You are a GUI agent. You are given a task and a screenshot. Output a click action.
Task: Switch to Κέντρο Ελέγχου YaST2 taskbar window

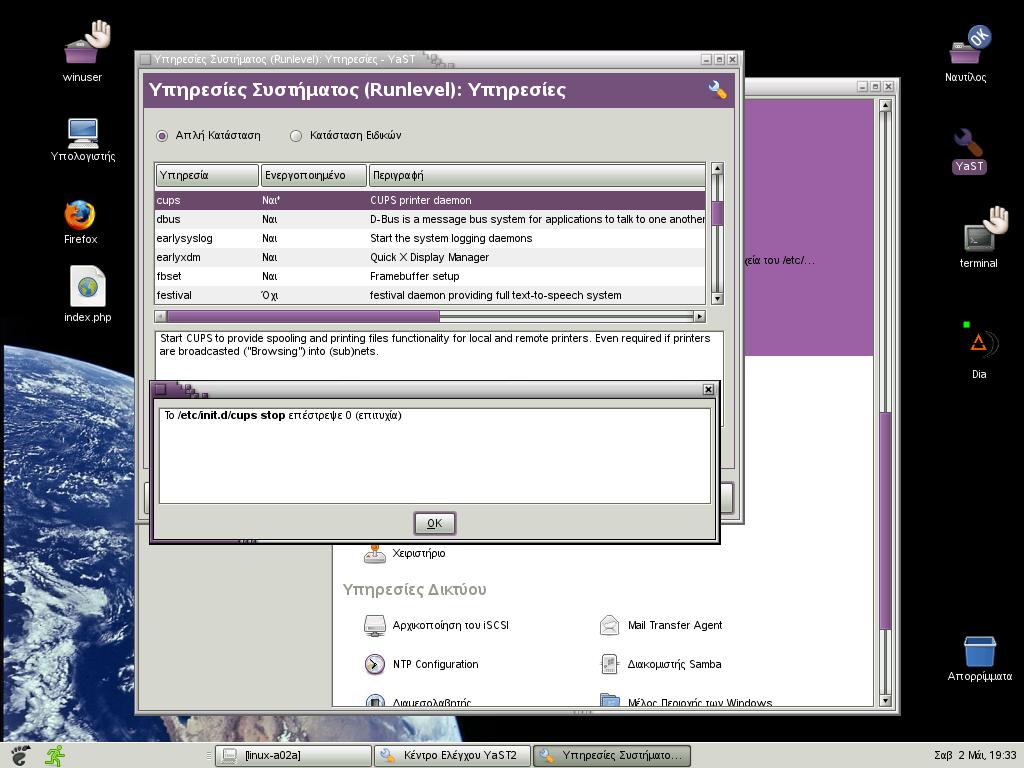tap(453, 756)
